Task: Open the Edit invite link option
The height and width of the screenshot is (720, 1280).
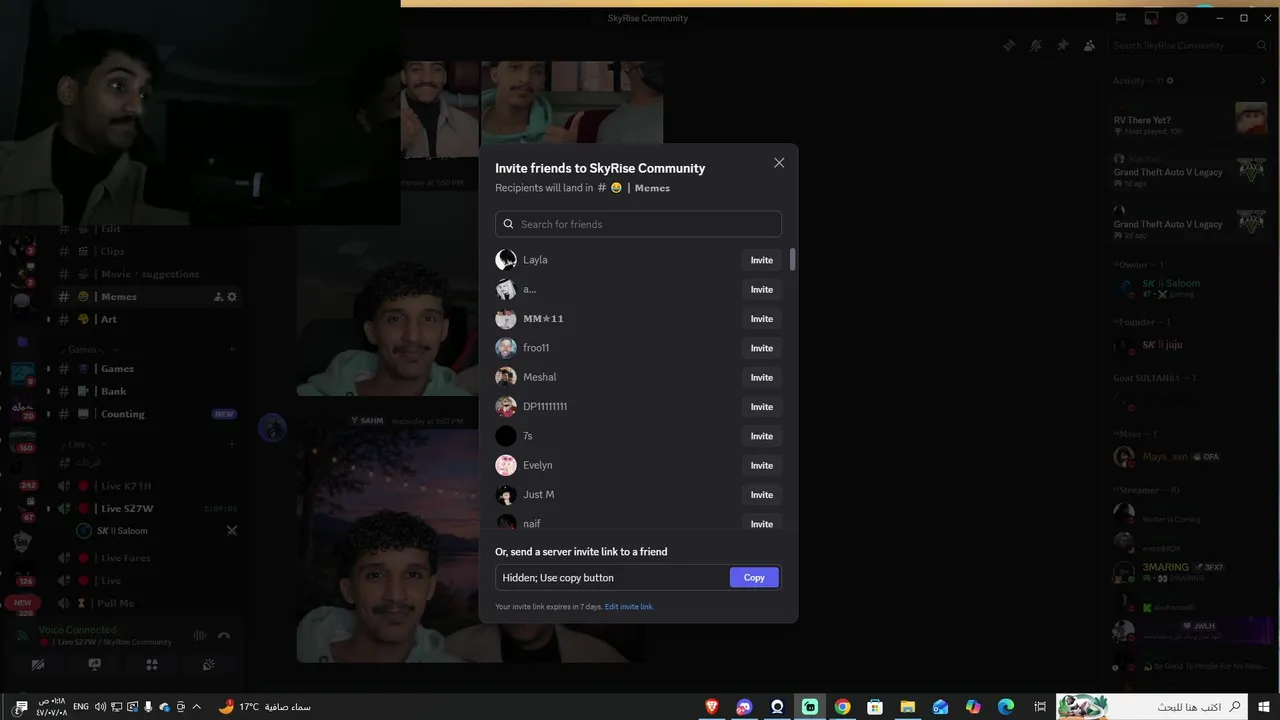Action: tap(628, 607)
